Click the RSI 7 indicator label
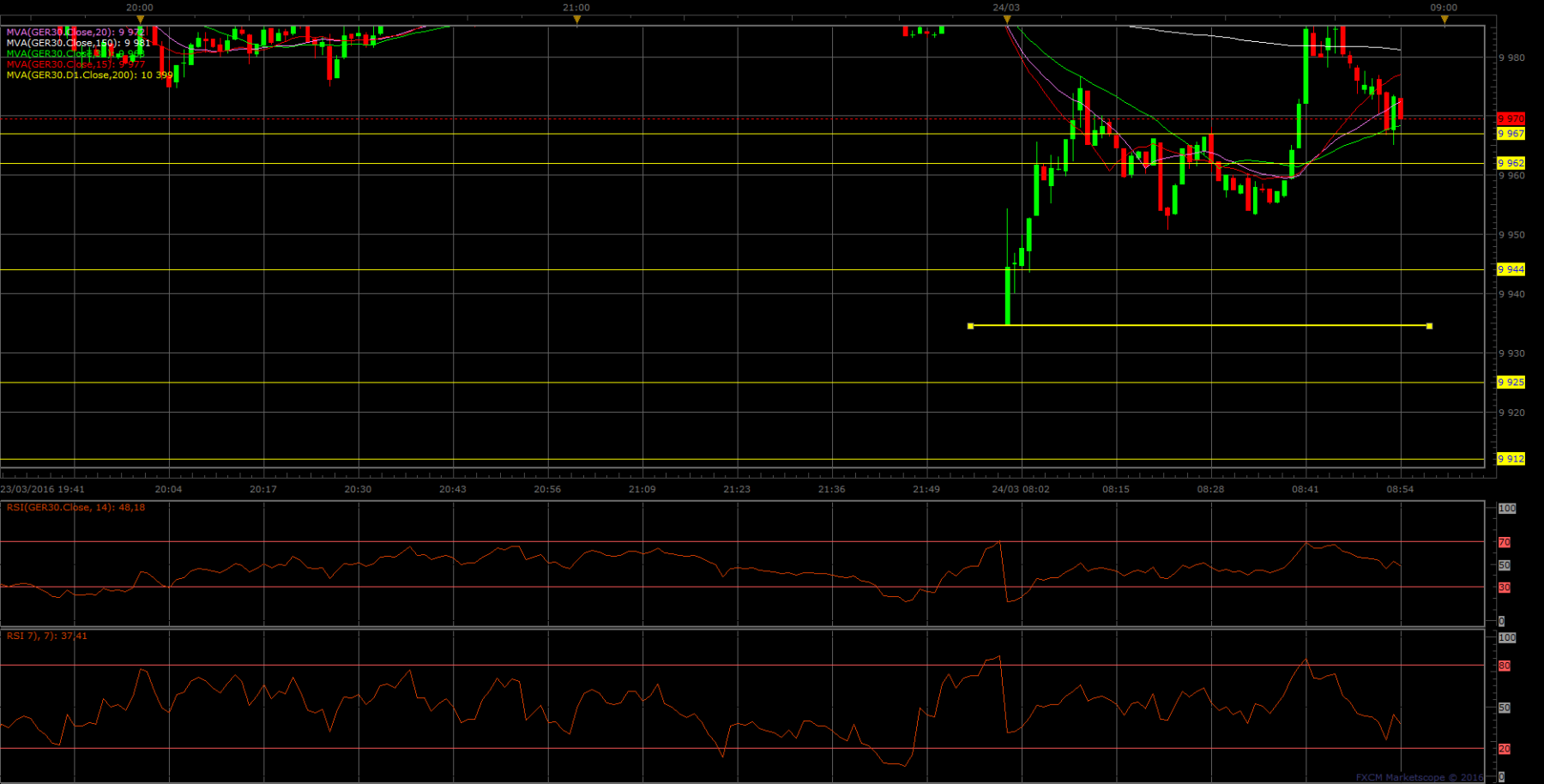 [46, 636]
